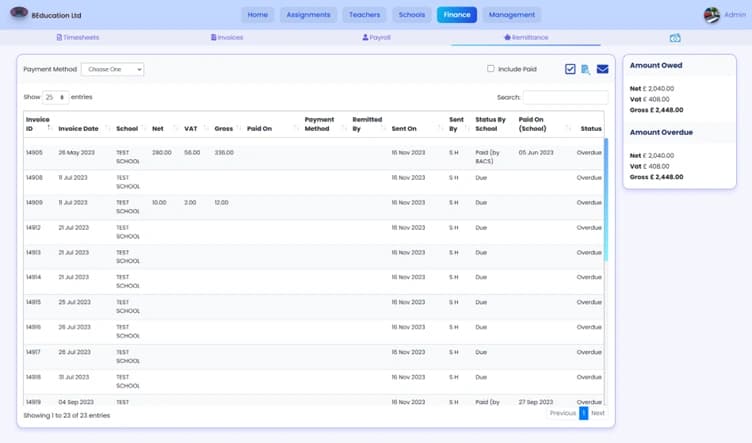Screen dimensions: 752x443
Task: Open the Payment Method dropdown
Action: click(112, 69)
